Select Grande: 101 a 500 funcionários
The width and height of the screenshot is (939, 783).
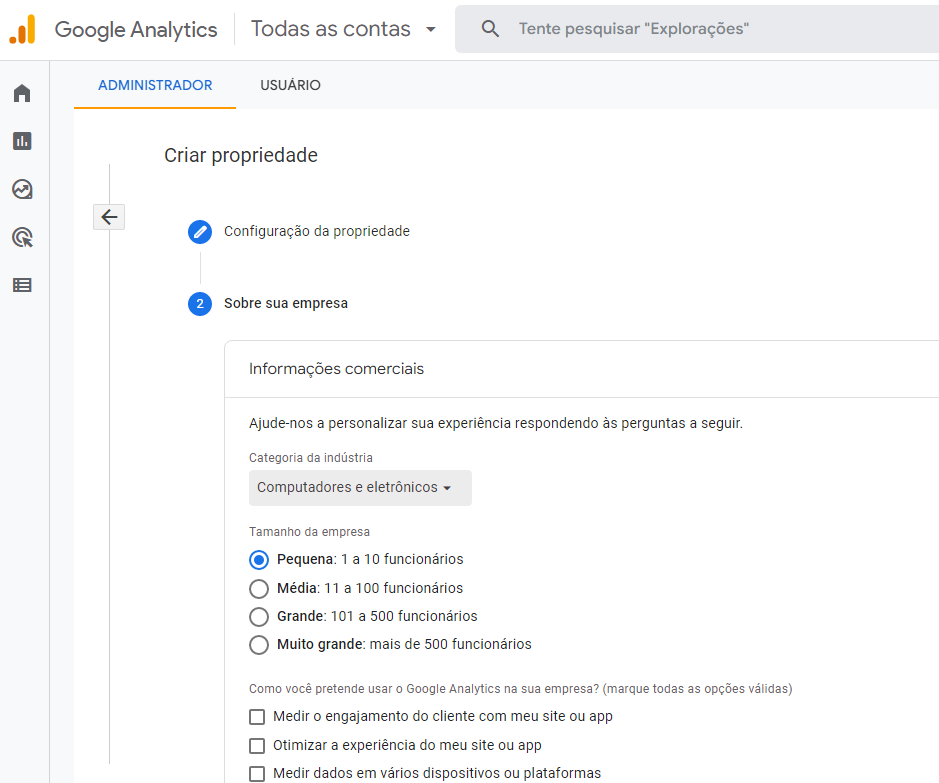point(259,617)
